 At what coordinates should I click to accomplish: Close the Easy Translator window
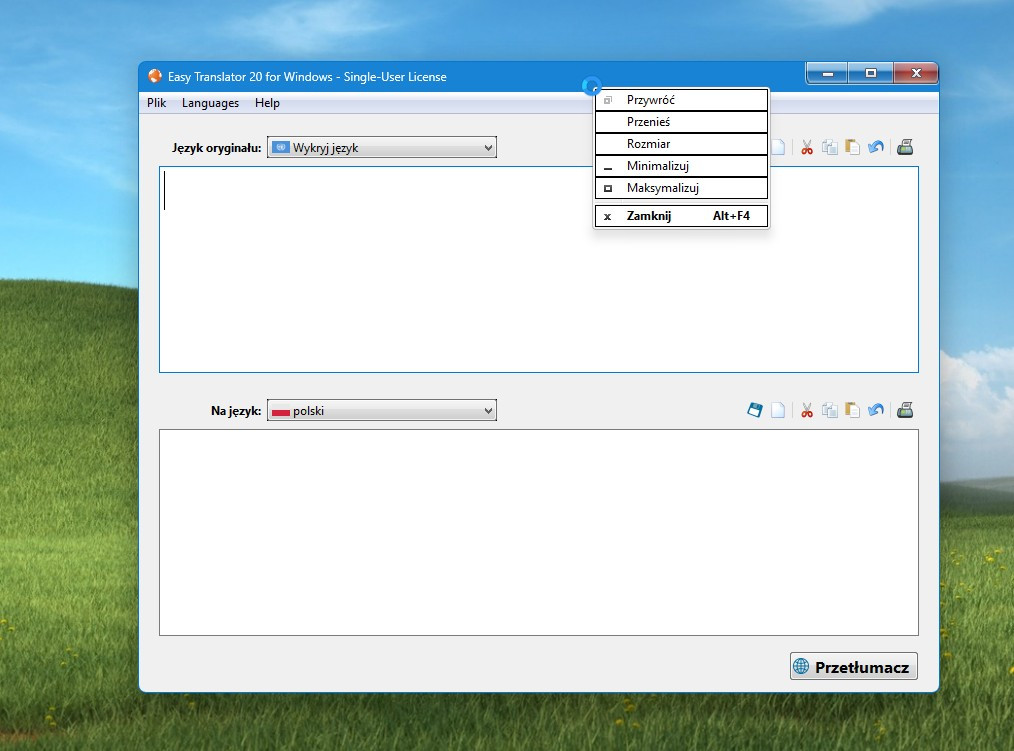pyautogui.click(x=916, y=74)
